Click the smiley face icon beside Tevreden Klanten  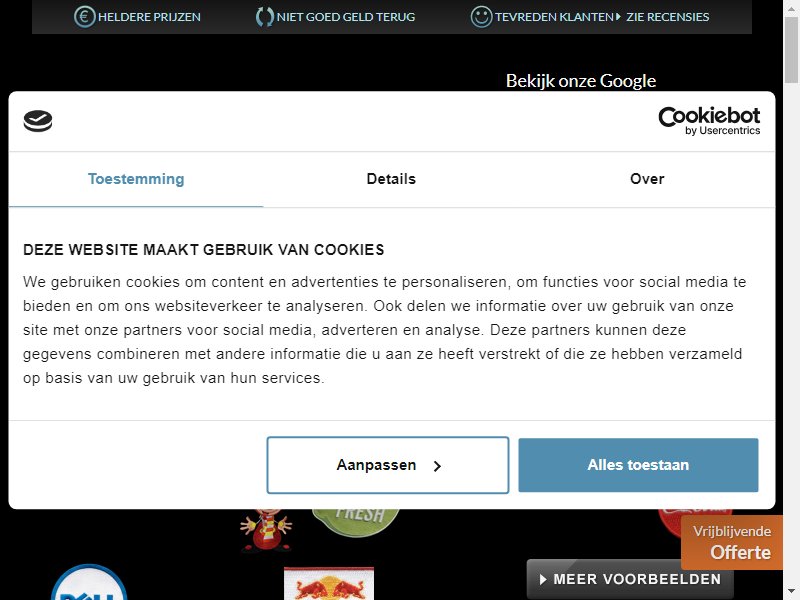point(481,17)
